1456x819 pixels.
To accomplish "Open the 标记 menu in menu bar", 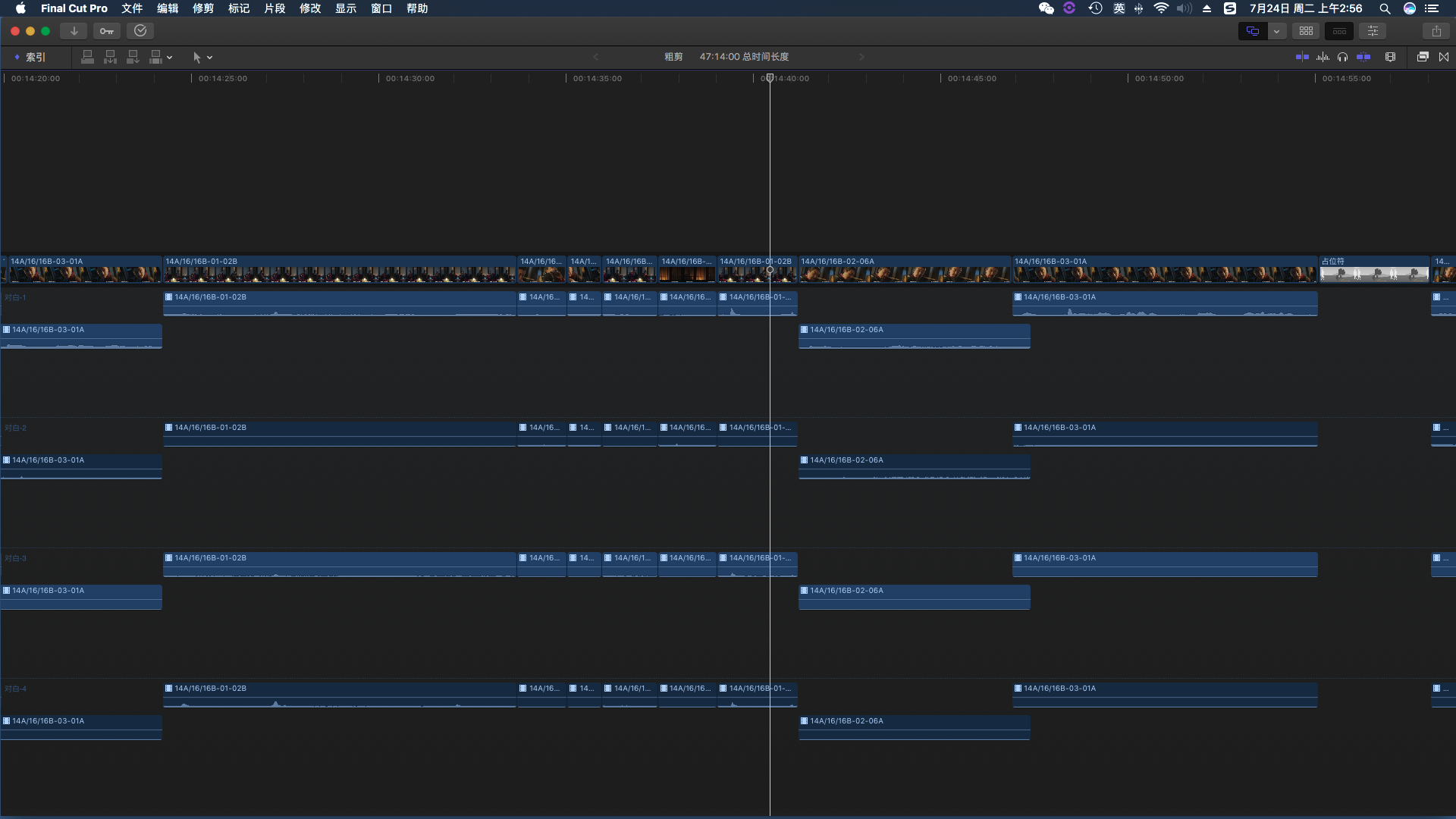I will 239,8.
